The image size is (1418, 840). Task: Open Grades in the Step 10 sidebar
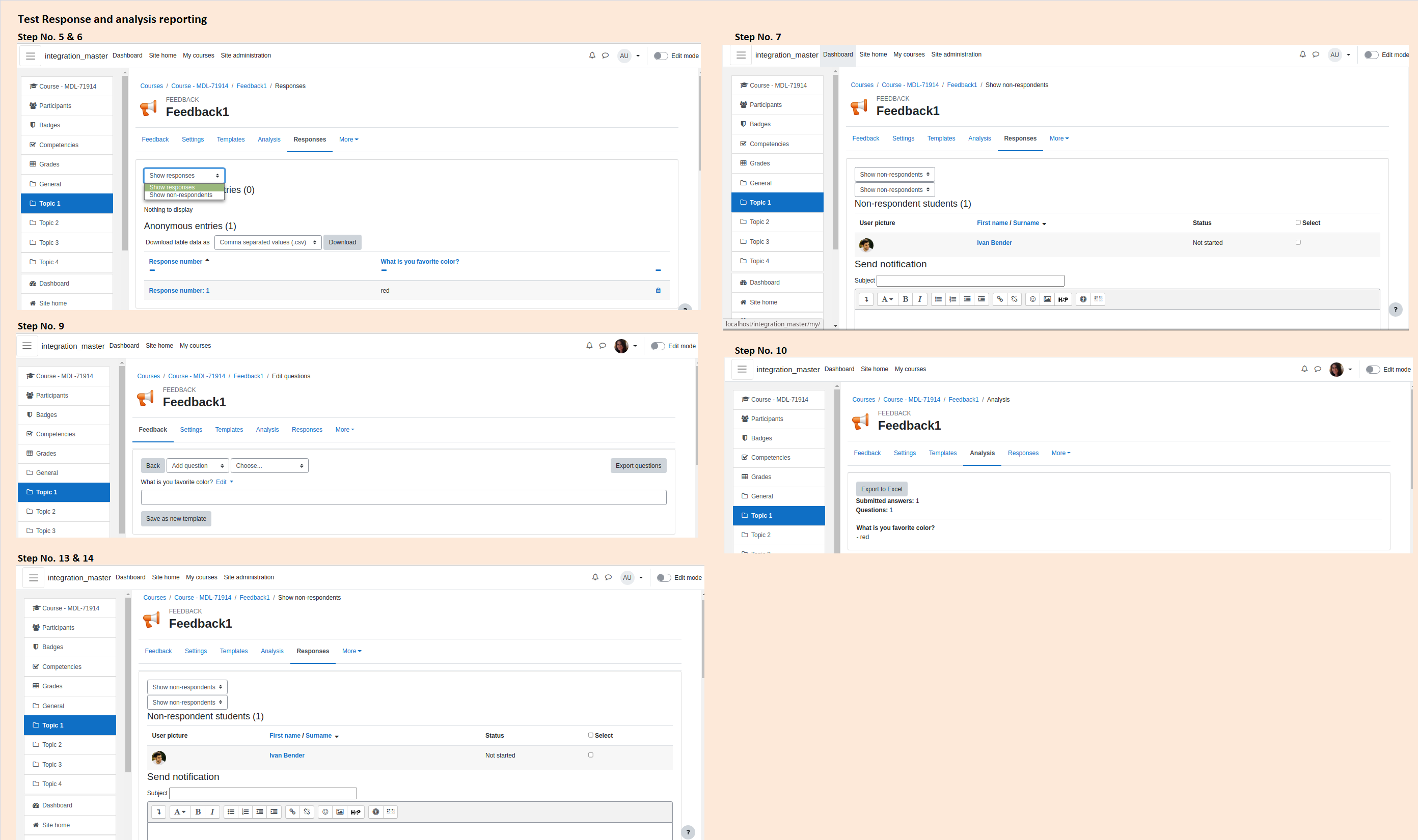(x=779, y=477)
